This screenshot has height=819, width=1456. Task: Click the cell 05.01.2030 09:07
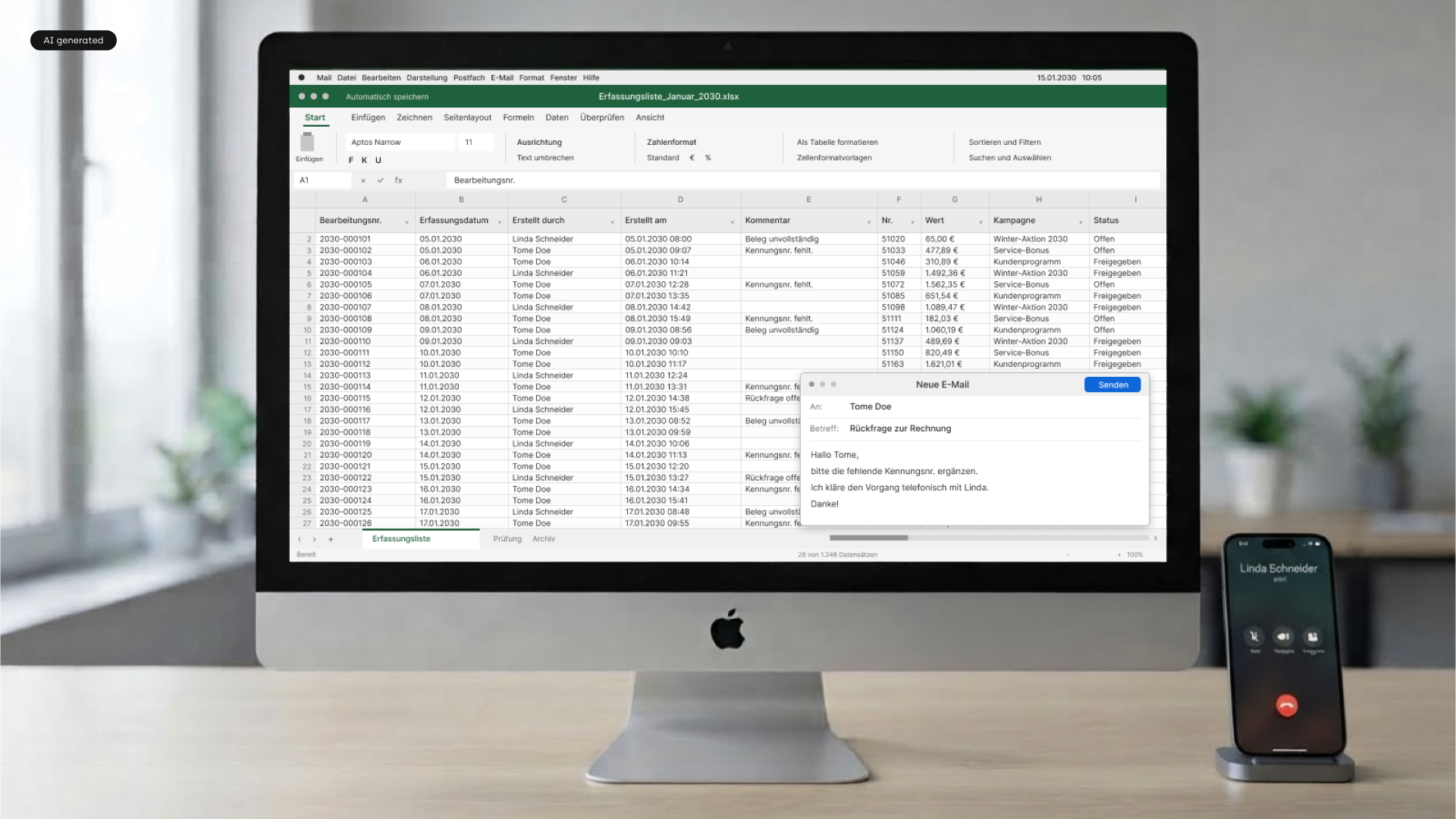[x=680, y=250]
